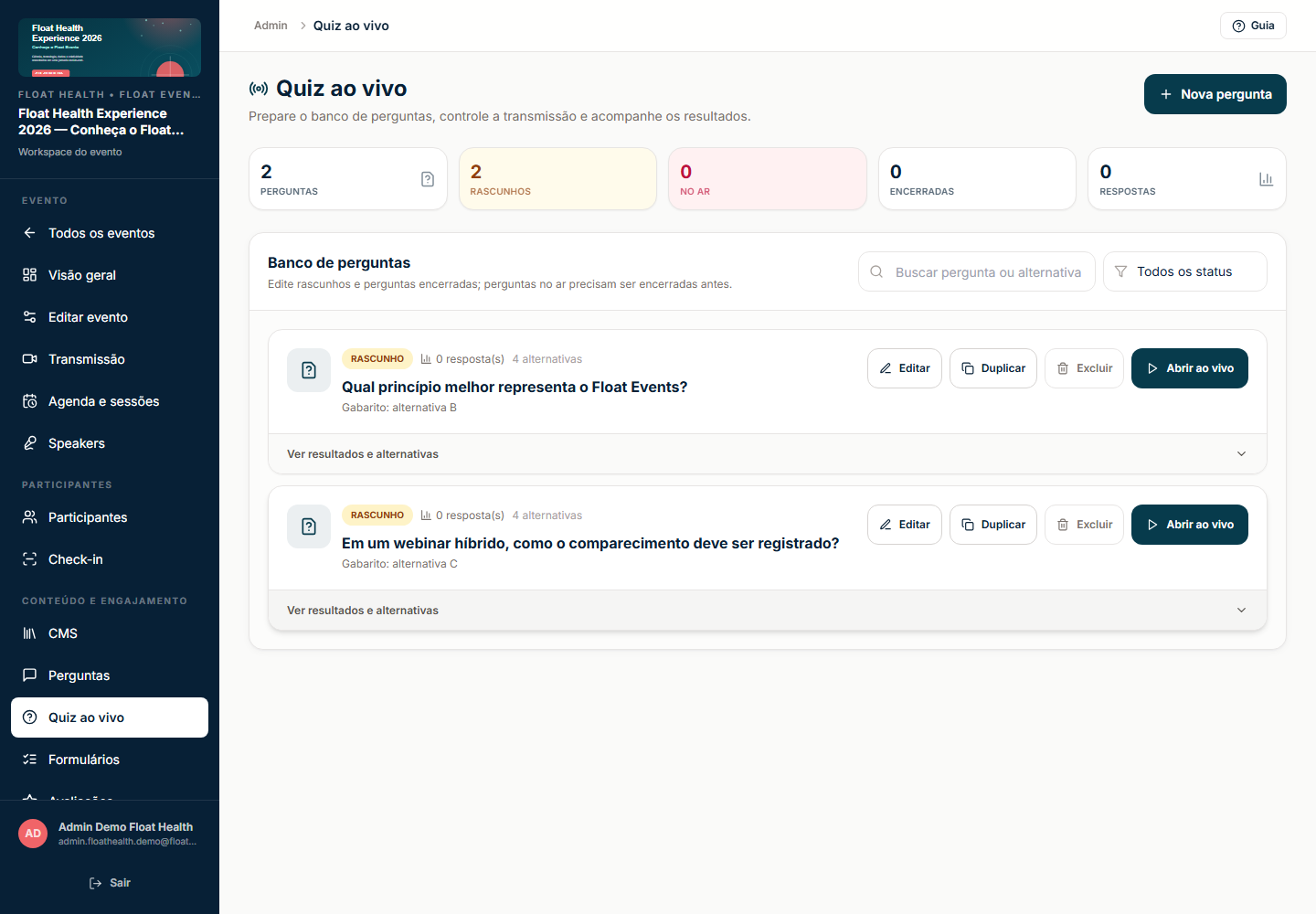Go back to Todos os eventos

click(x=110, y=233)
